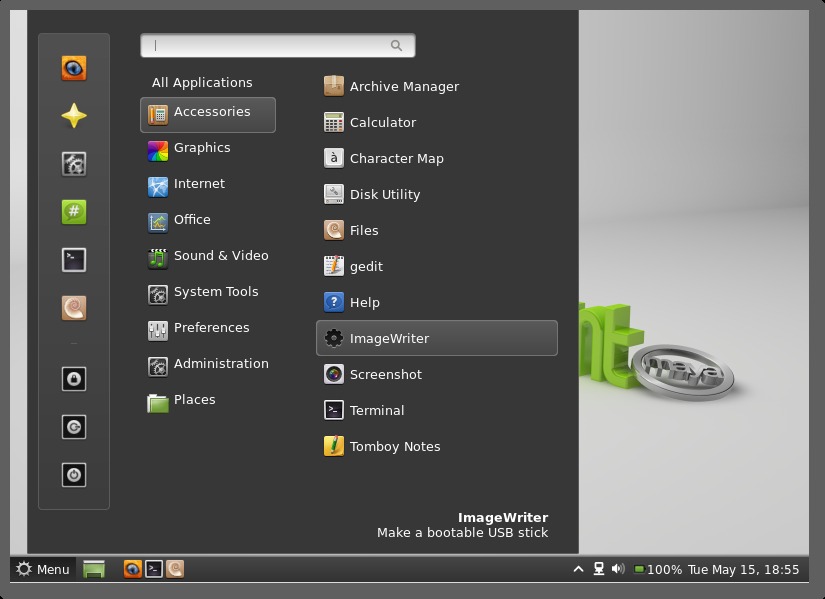The height and width of the screenshot is (599, 825).
Task: Click the search field in the menu
Action: click(x=278, y=46)
